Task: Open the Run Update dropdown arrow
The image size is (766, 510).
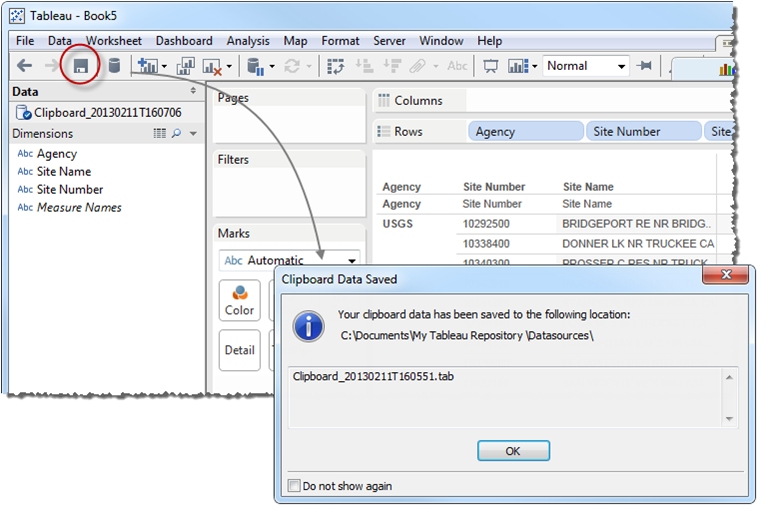Action: click(x=309, y=66)
